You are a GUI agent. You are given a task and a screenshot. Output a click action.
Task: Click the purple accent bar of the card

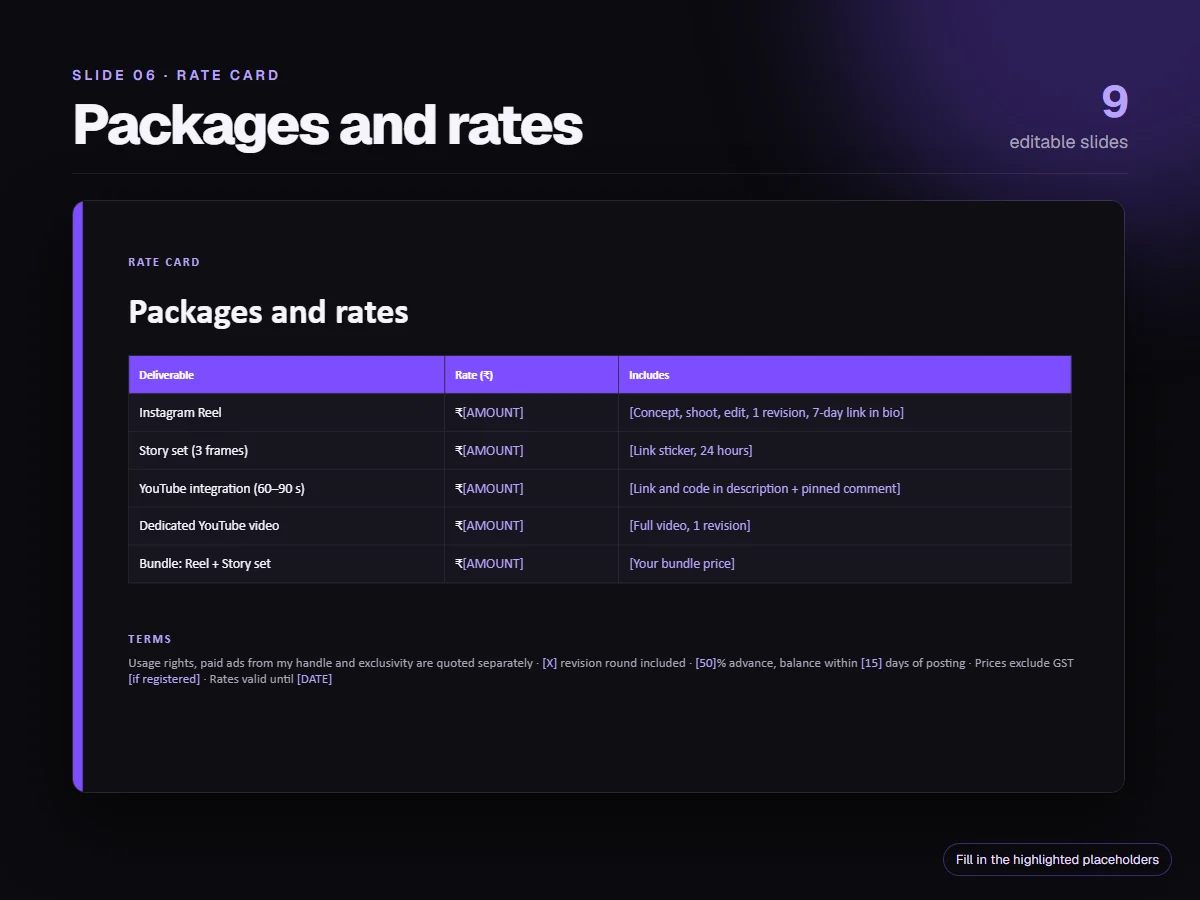coord(78,497)
